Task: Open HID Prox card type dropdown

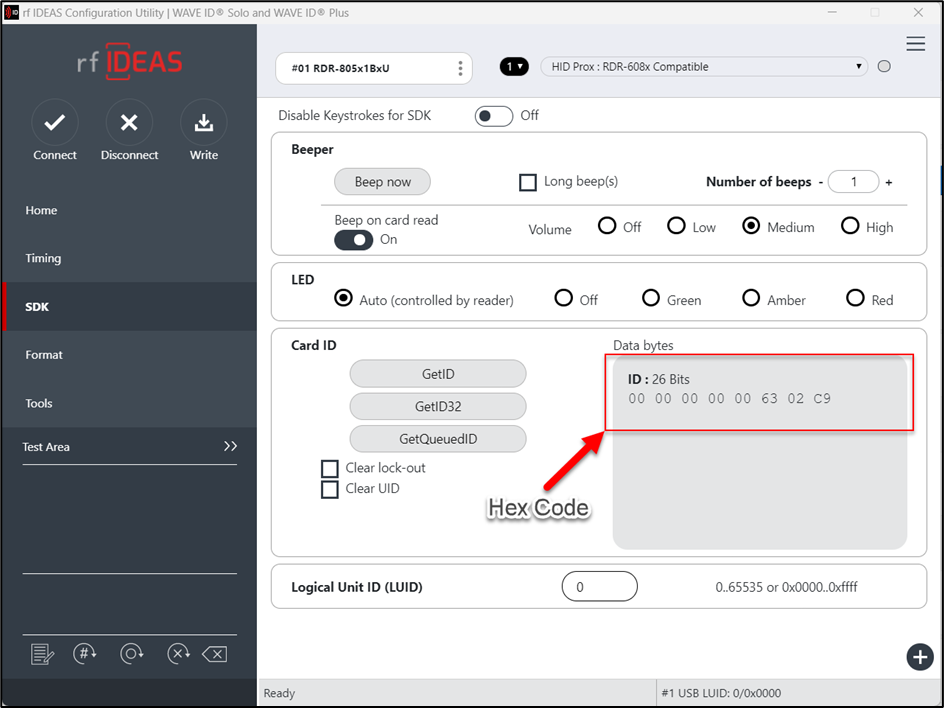Action: click(x=704, y=66)
